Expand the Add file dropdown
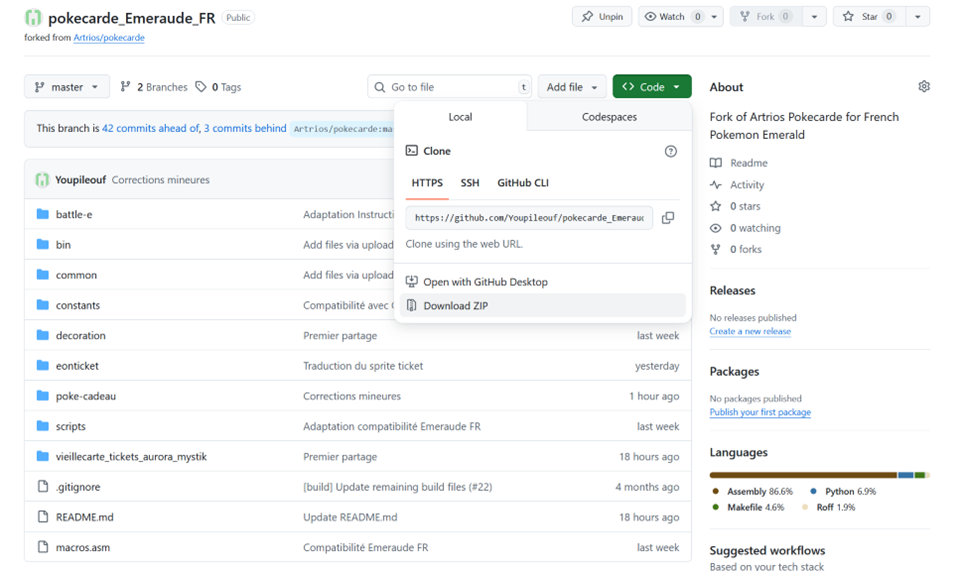964x571 pixels. pyautogui.click(x=572, y=87)
